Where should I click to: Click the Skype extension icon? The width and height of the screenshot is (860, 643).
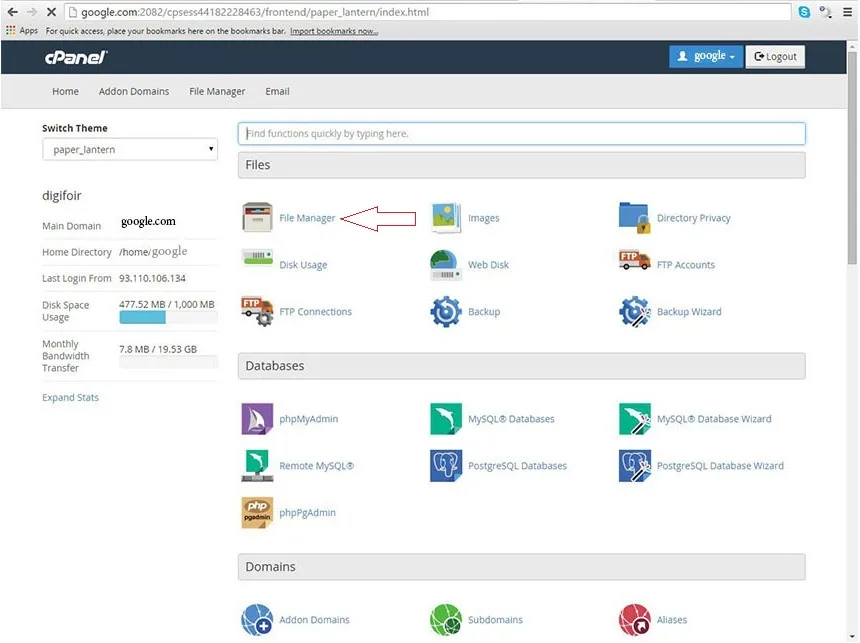[804, 12]
